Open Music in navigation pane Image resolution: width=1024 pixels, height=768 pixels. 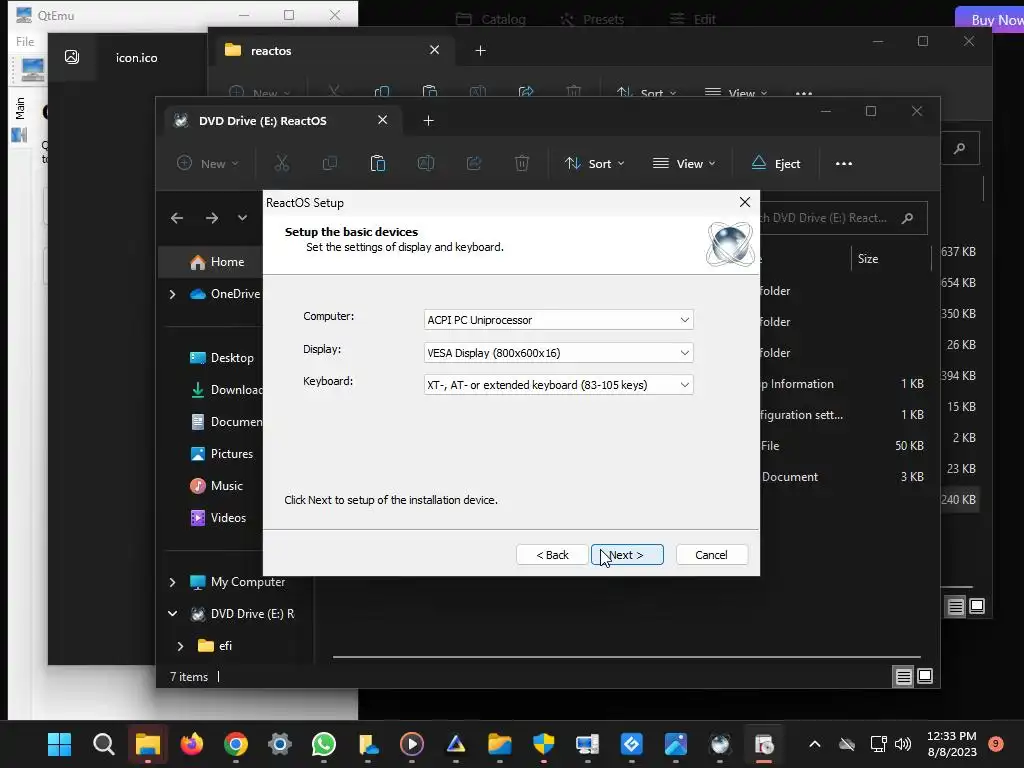click(217, 486)
